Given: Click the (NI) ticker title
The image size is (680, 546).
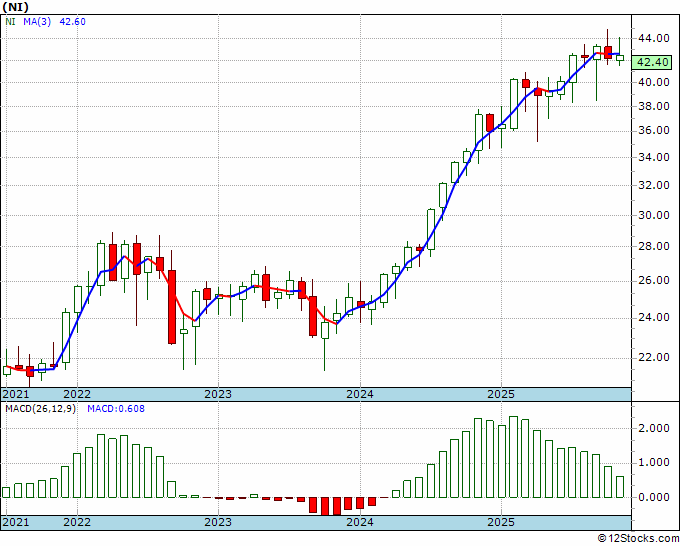Looking at the screenshot, I should point(16,6).
